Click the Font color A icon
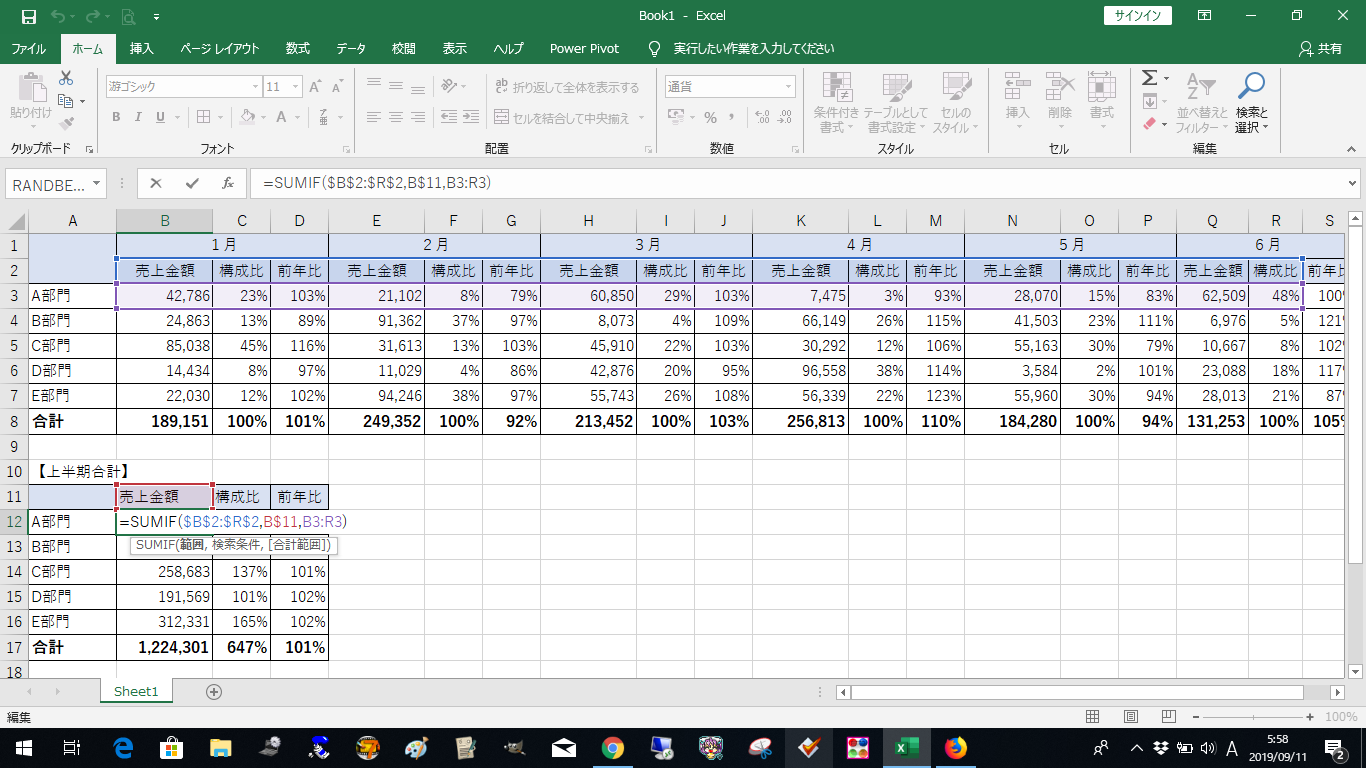This screenshot has height=768, width=1366. click(x=282, y=117)
